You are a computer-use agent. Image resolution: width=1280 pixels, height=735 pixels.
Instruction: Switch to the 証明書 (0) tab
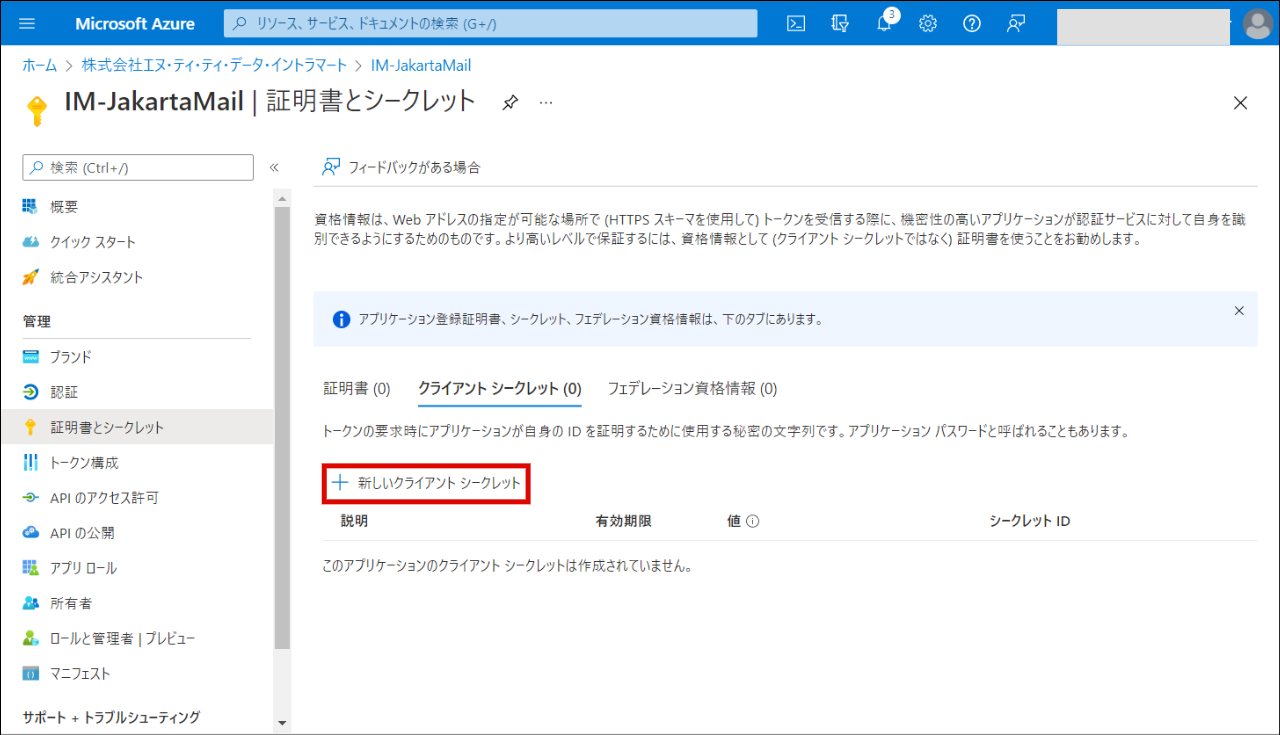point(356,388)
